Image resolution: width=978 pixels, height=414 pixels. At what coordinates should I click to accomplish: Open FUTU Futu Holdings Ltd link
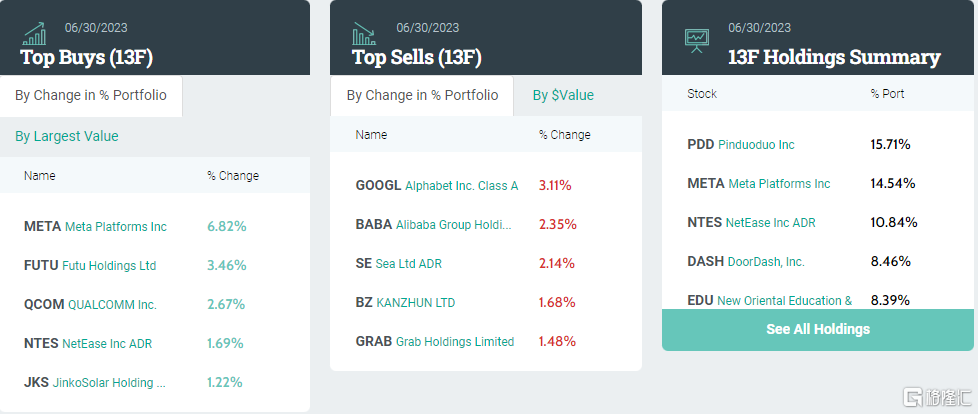click(x=90, y=266)
